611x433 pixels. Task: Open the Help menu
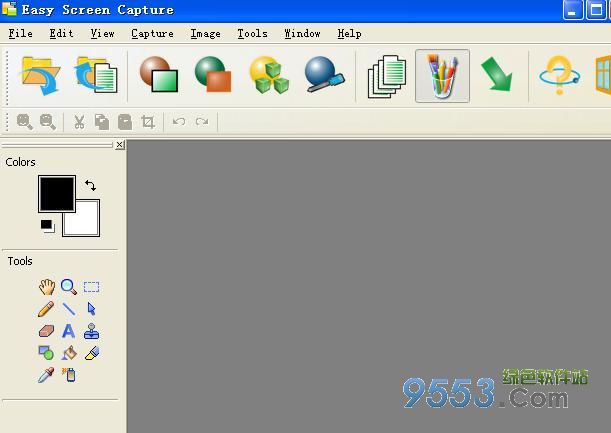click(350, 34)
